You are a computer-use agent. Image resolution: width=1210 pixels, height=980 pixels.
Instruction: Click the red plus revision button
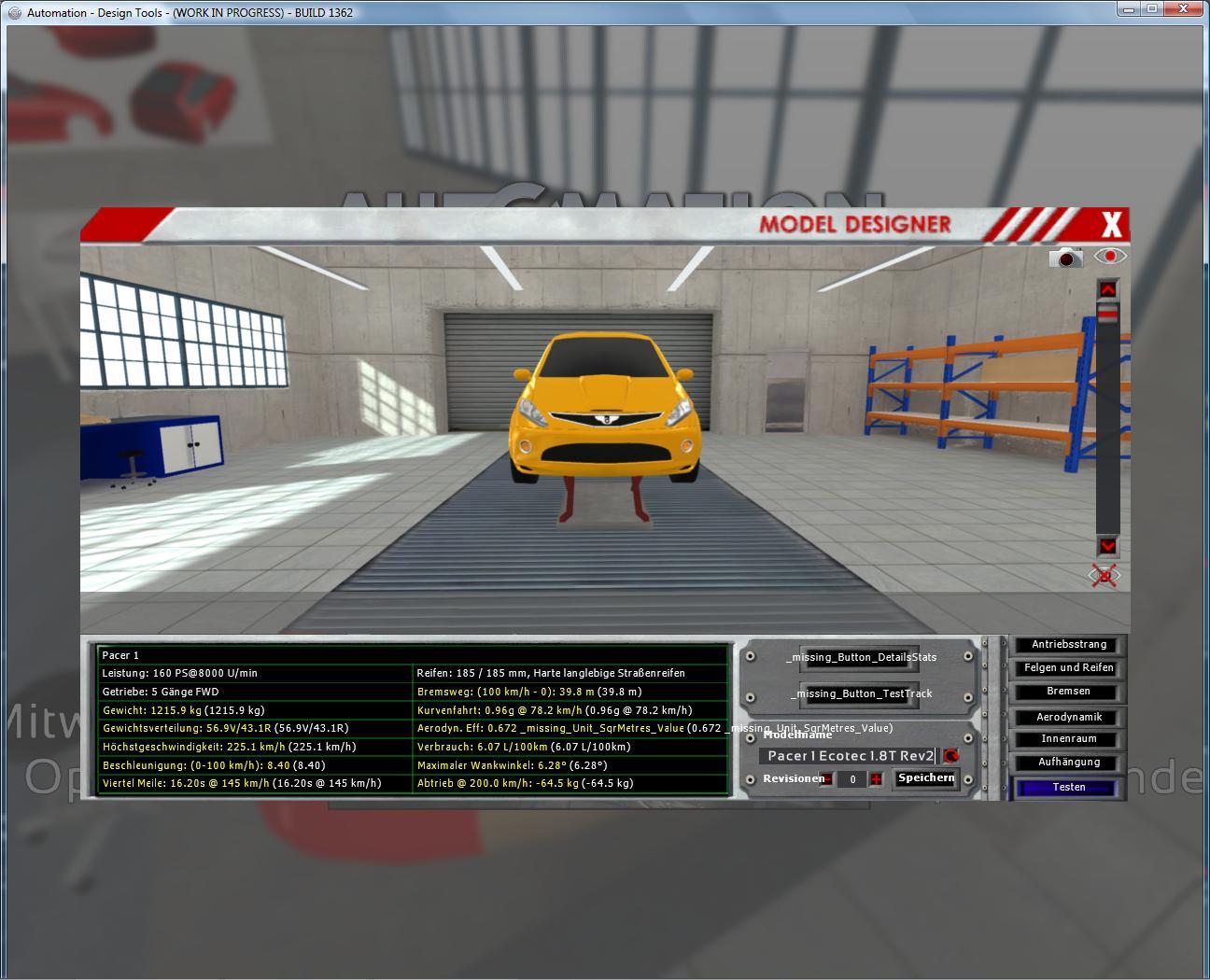[876, 779]
